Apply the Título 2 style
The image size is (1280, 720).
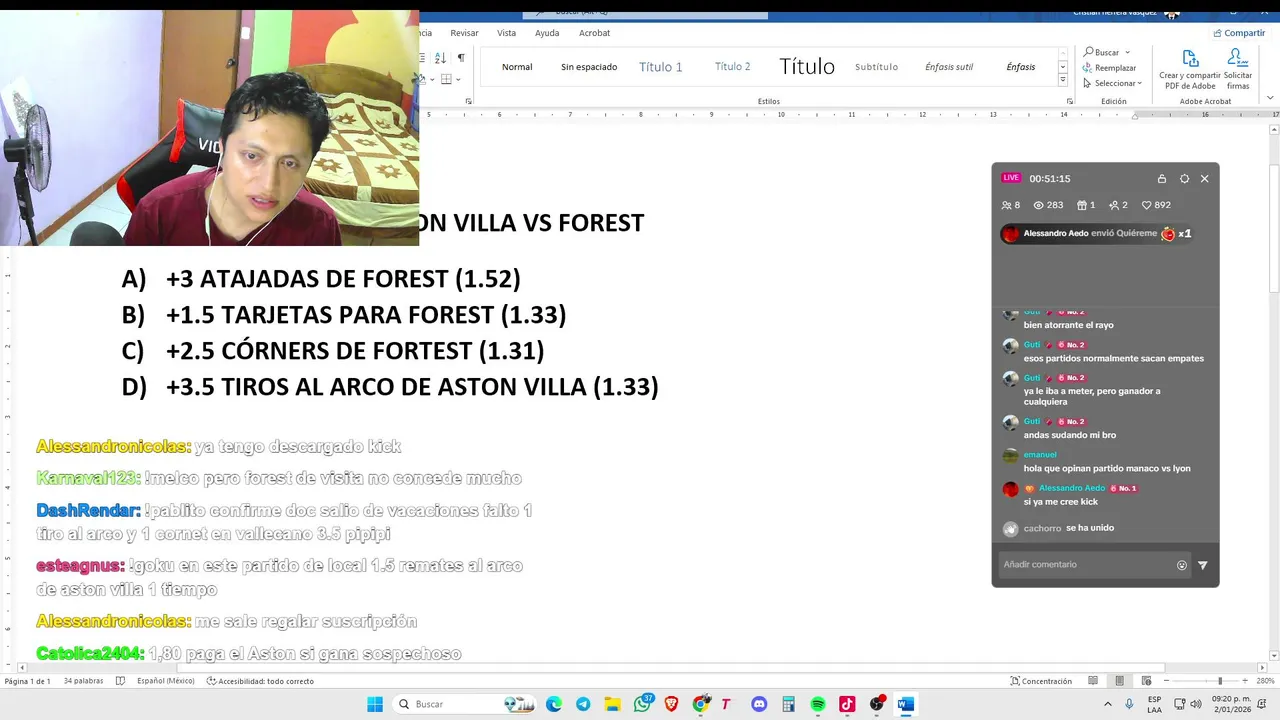pyautogui.click(x=732, y=67)
